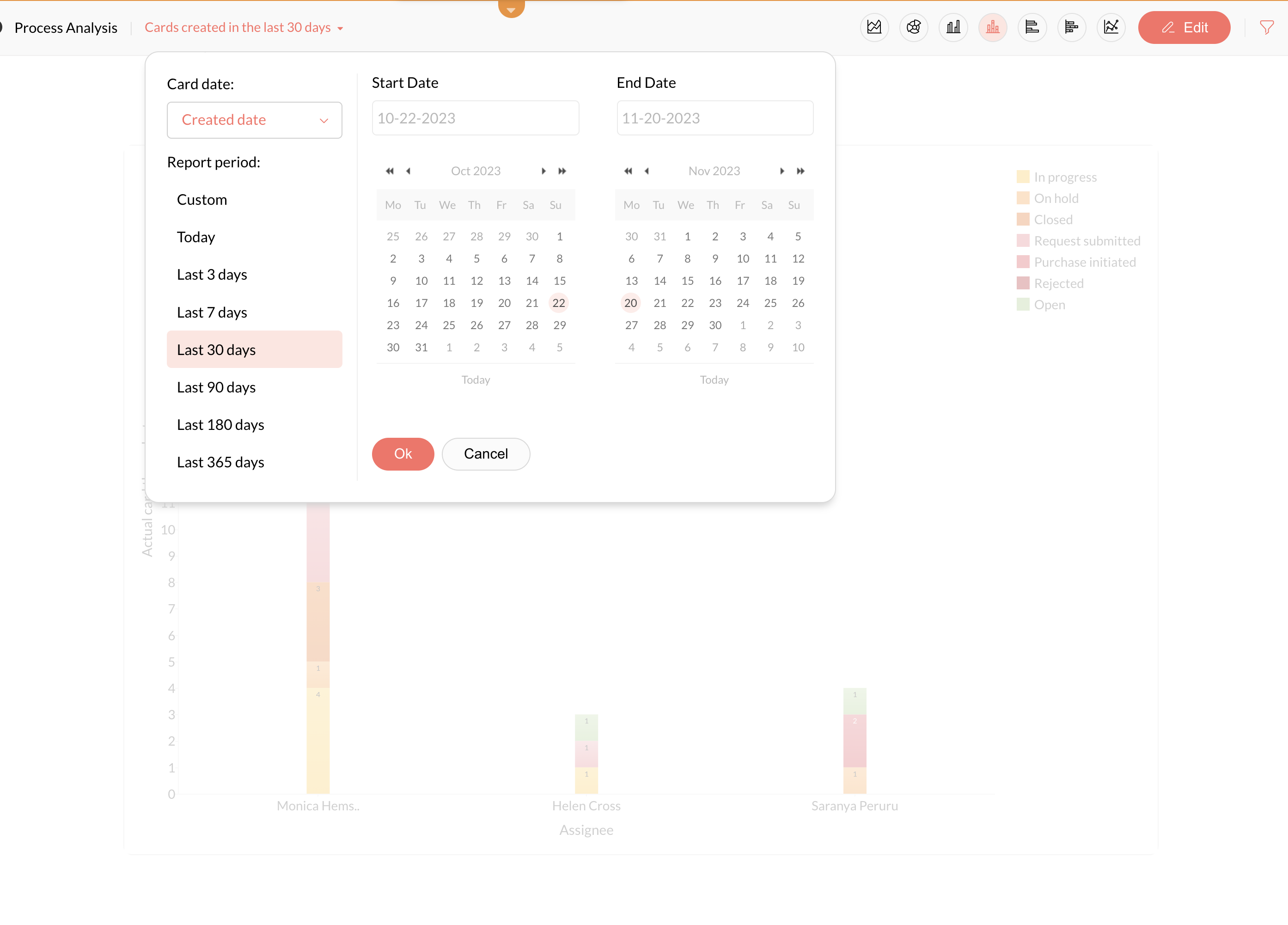Click the Ok button
This screenshot has height=925, width=1288.
[403, 453]
